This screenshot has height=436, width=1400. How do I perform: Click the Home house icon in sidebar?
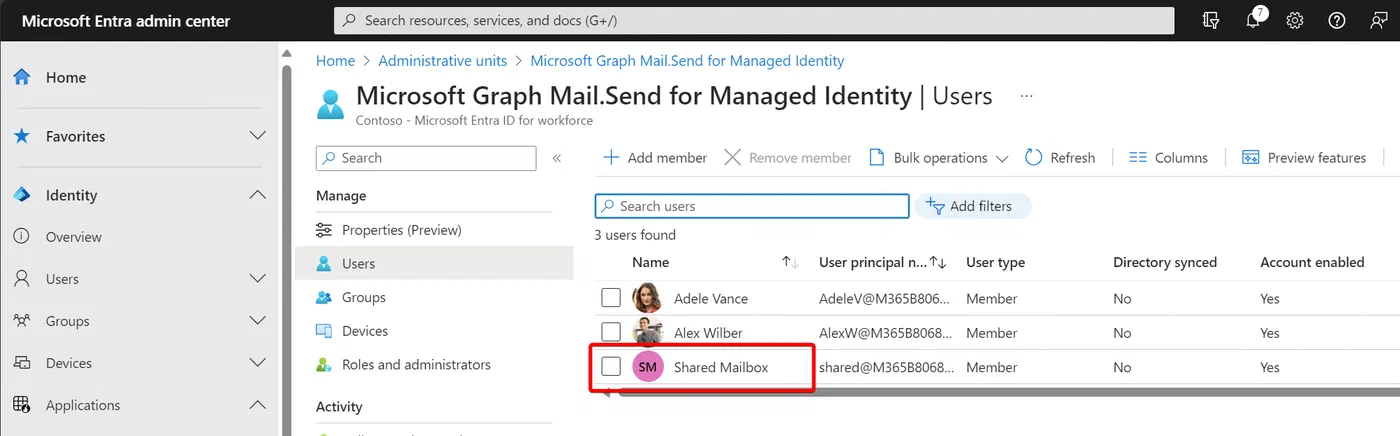21,77
